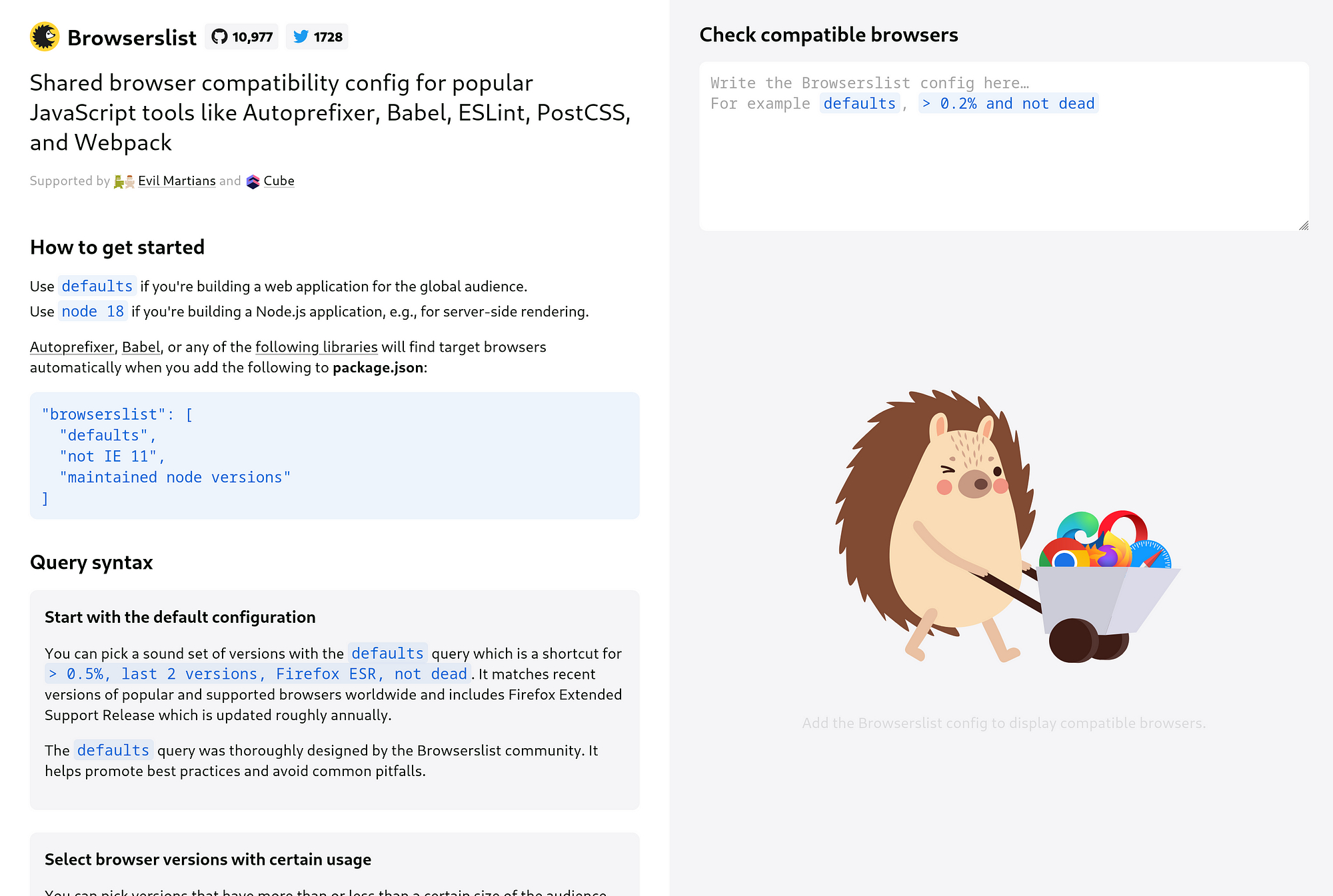Select the node 18 query chip
Image resolution: width=1333 pixels, height=896 pixels.
coord(93,311)
